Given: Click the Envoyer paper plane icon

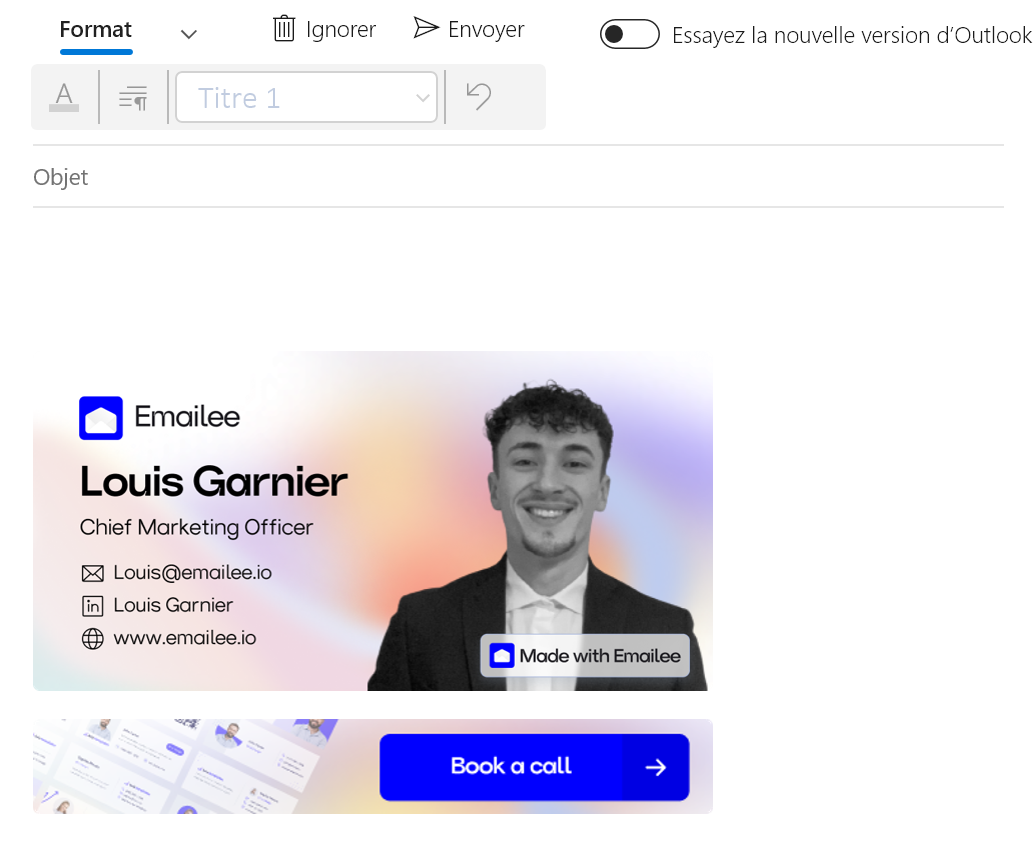Looking at the screenshot, I should [426, 28].
